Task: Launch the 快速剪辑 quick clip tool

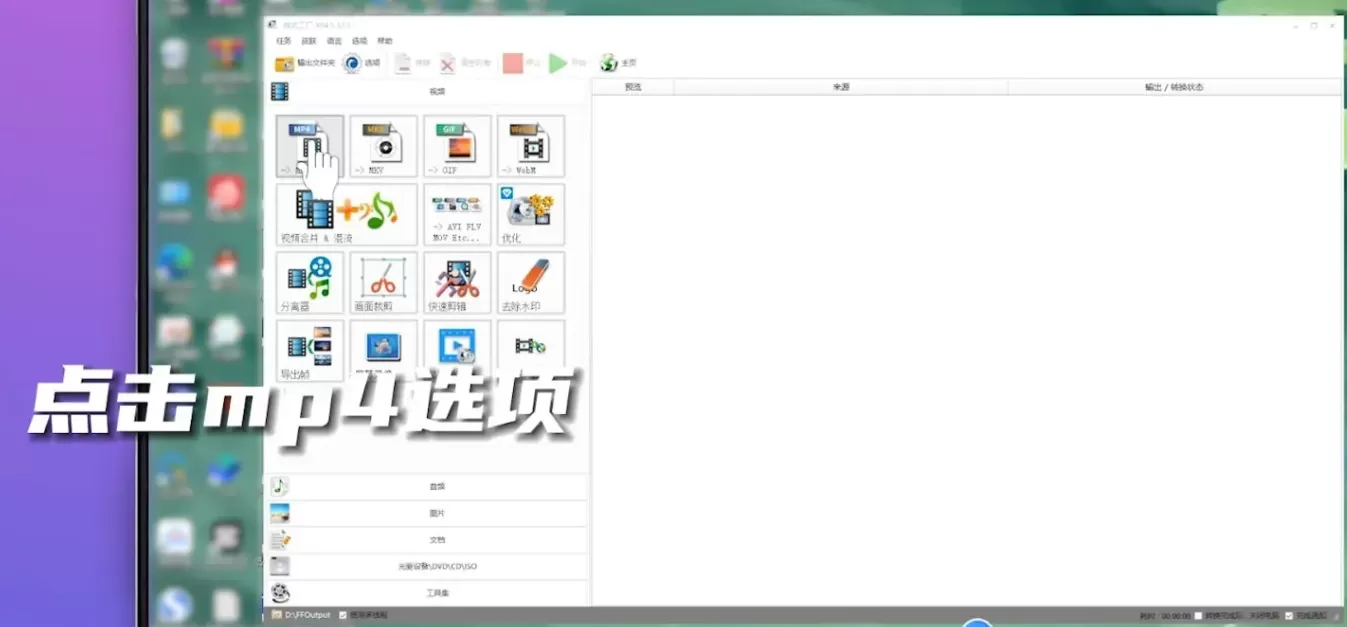Action: coord(457,282)
